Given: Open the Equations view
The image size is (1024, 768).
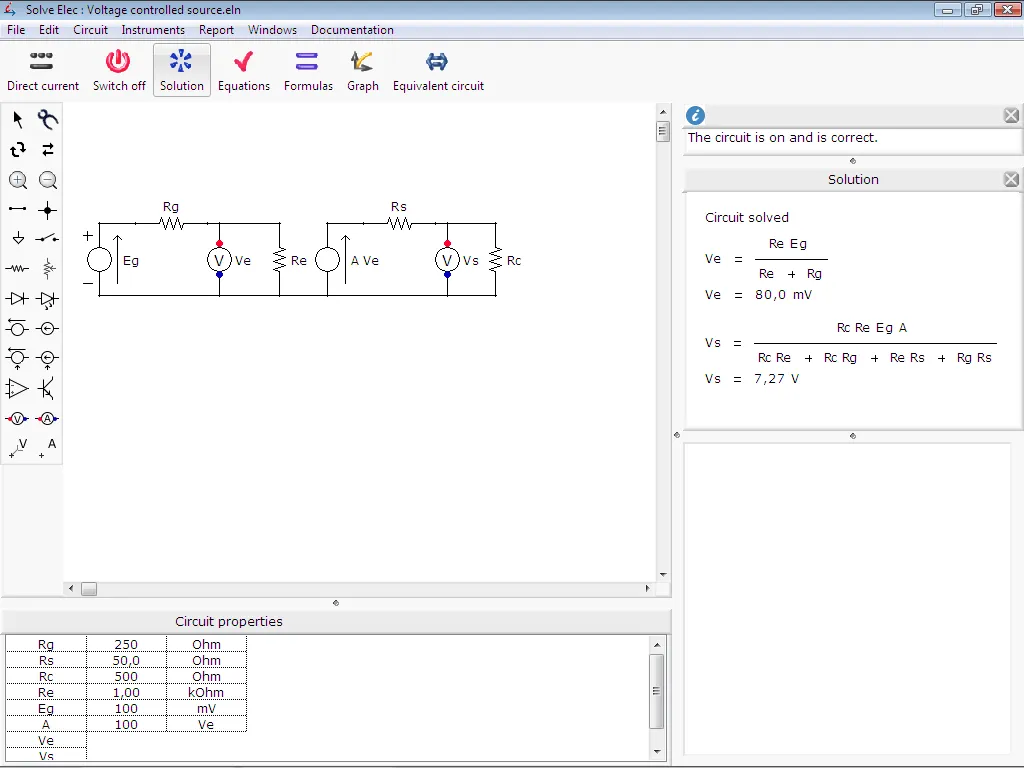Looking at the screenshot, I should pos(244,68).
